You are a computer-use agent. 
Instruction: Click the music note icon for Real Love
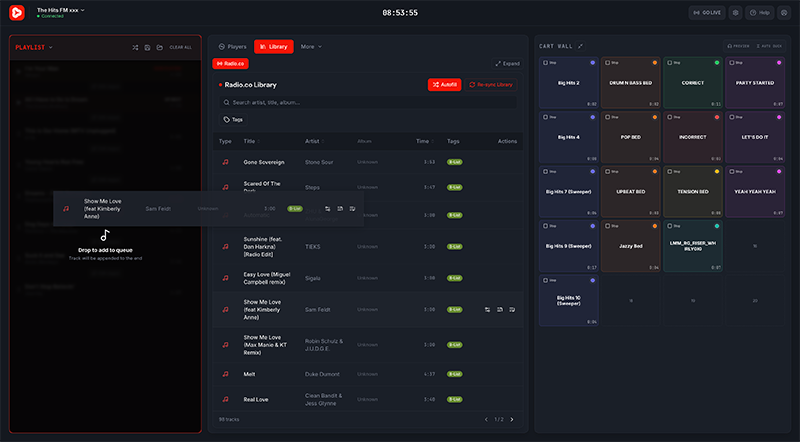[226, 399]
